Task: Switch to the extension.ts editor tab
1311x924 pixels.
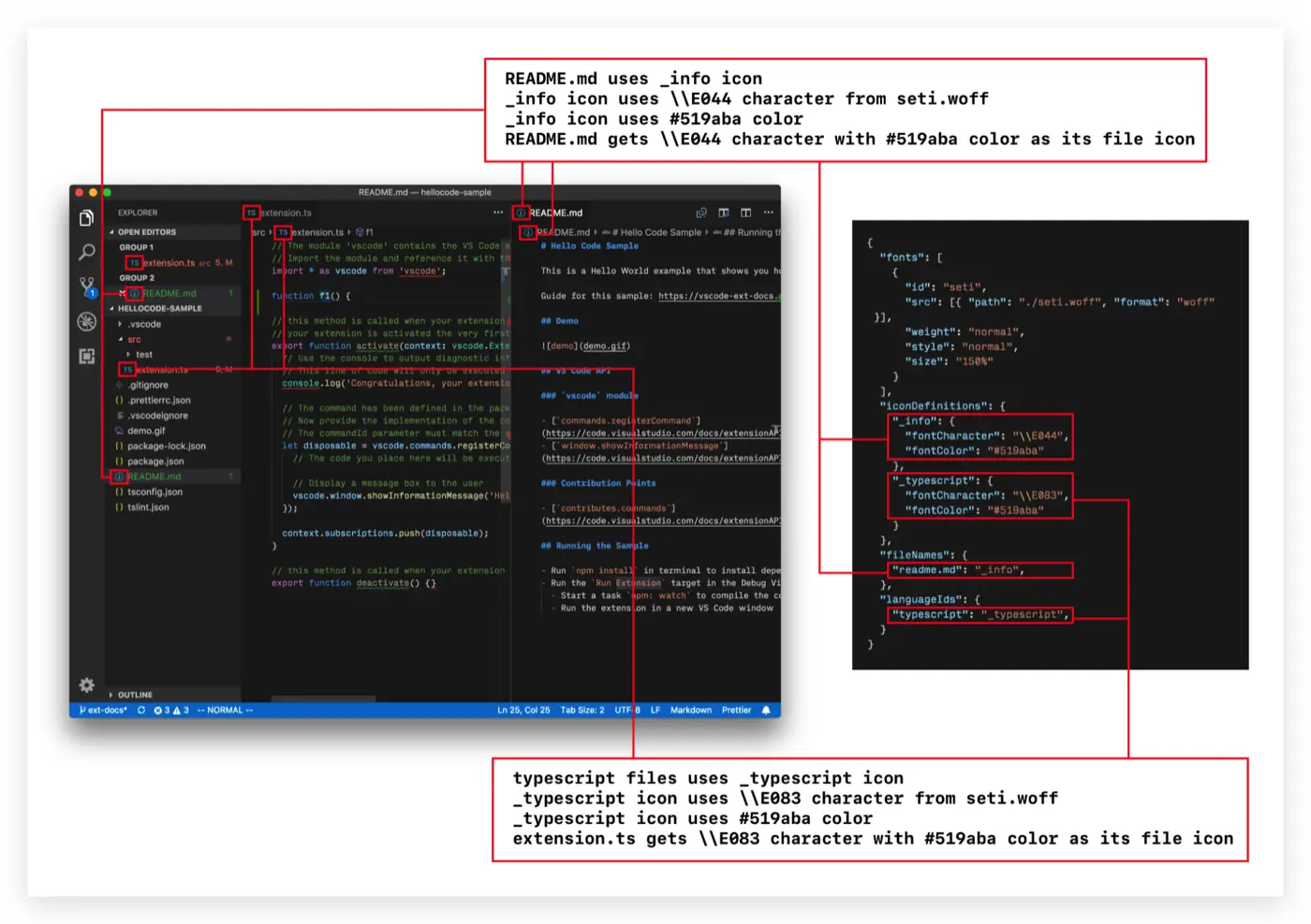Action: [285, 213]
